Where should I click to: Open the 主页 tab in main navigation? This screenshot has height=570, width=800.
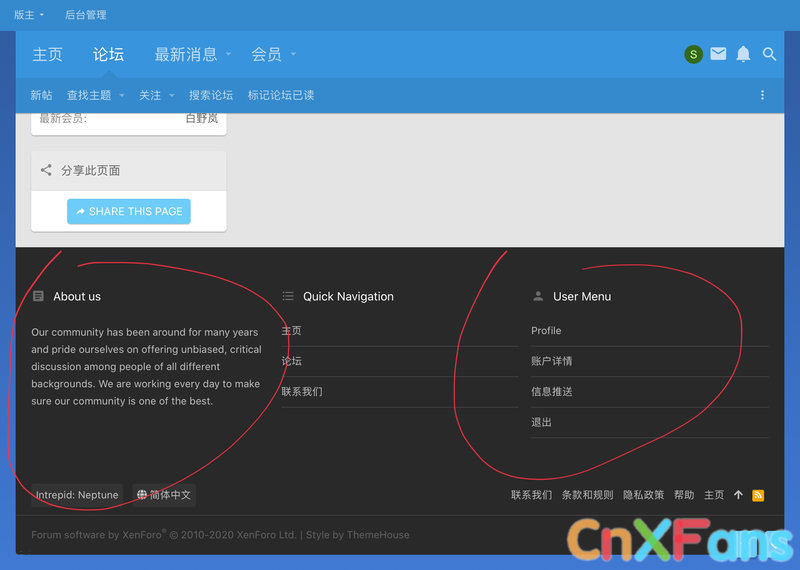coord(47,54)
